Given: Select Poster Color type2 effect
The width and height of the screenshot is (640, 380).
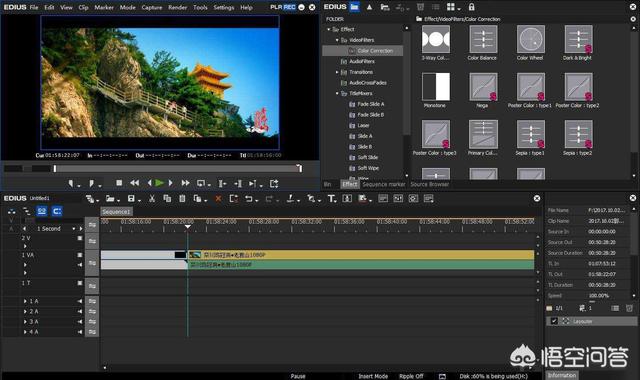Looking at the screenshot, I should coord(578,87).
